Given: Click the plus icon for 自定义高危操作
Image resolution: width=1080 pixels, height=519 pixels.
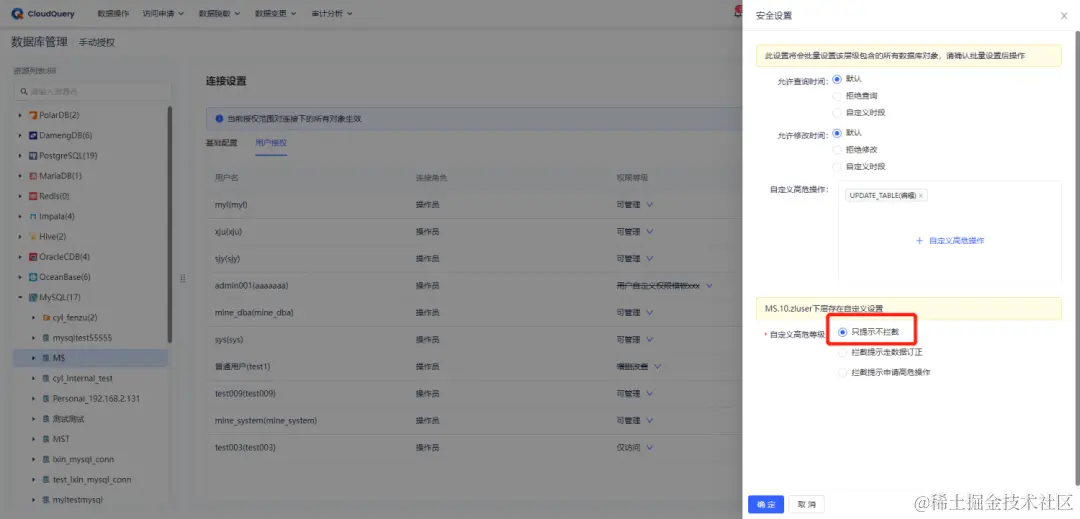Looking at the screenshot, I should 919,241.
